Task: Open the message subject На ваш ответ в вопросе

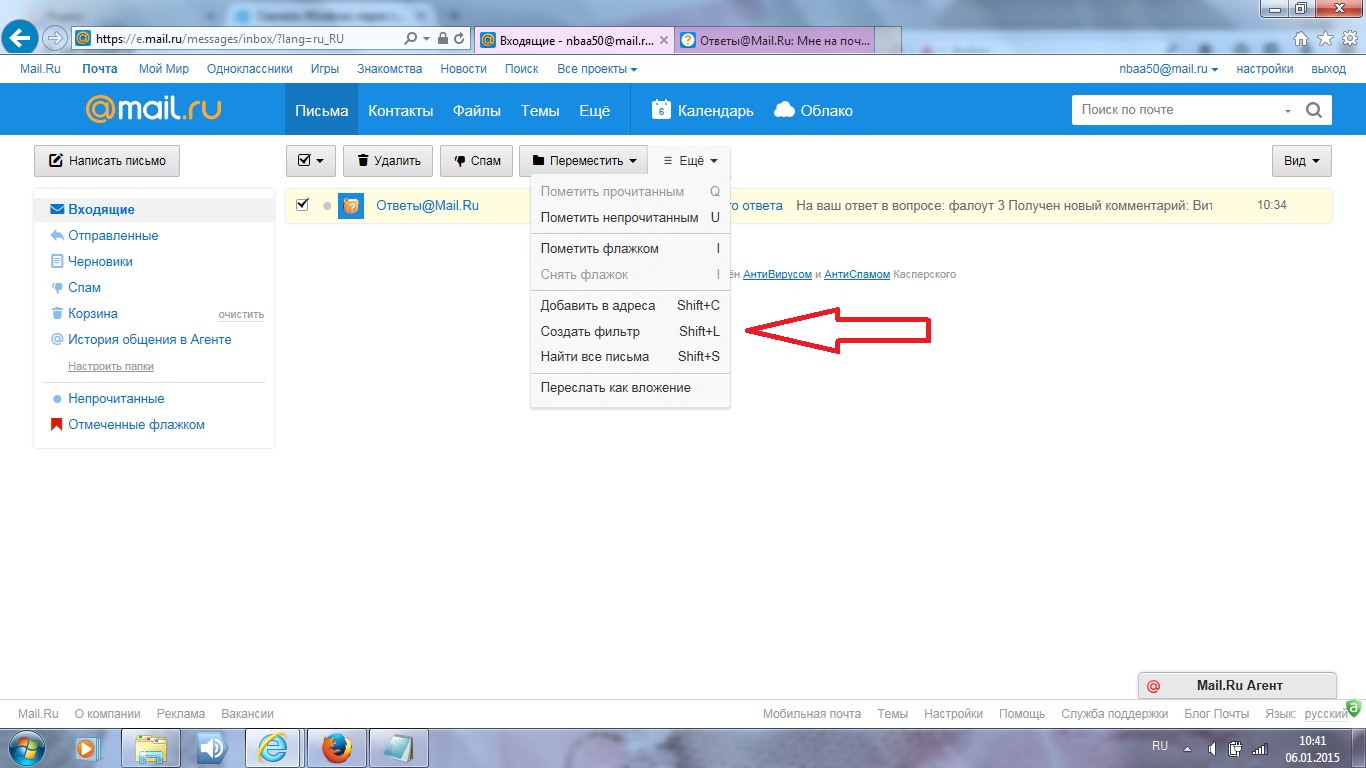Action: 1004,206
